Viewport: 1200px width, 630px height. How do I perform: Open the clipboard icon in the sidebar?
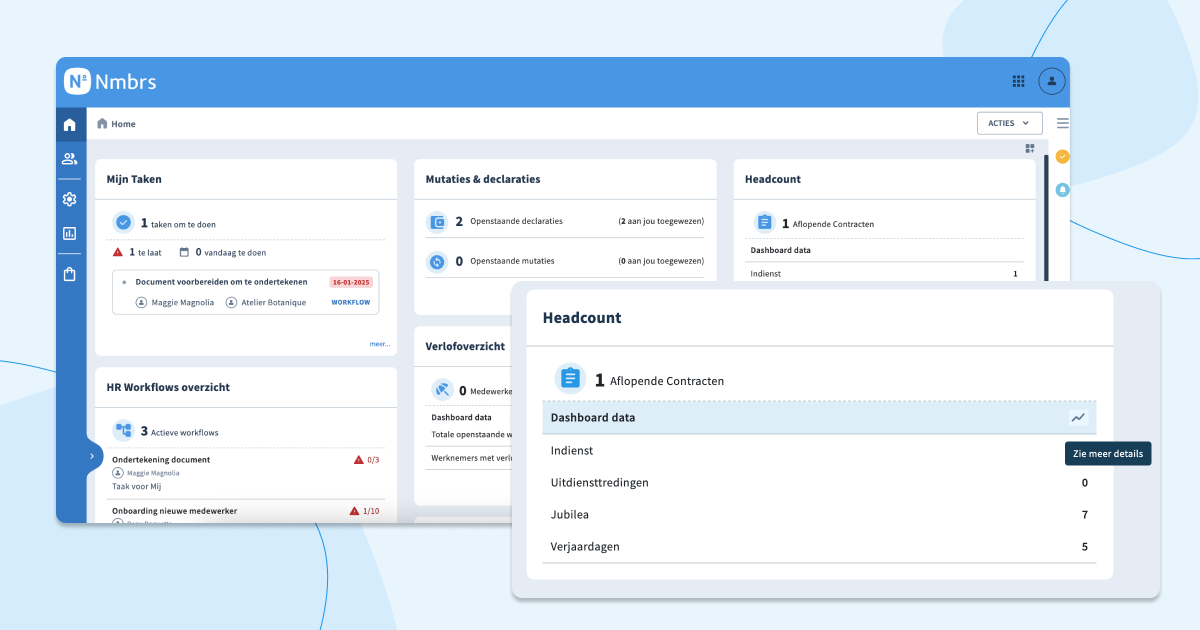(69, 274)
